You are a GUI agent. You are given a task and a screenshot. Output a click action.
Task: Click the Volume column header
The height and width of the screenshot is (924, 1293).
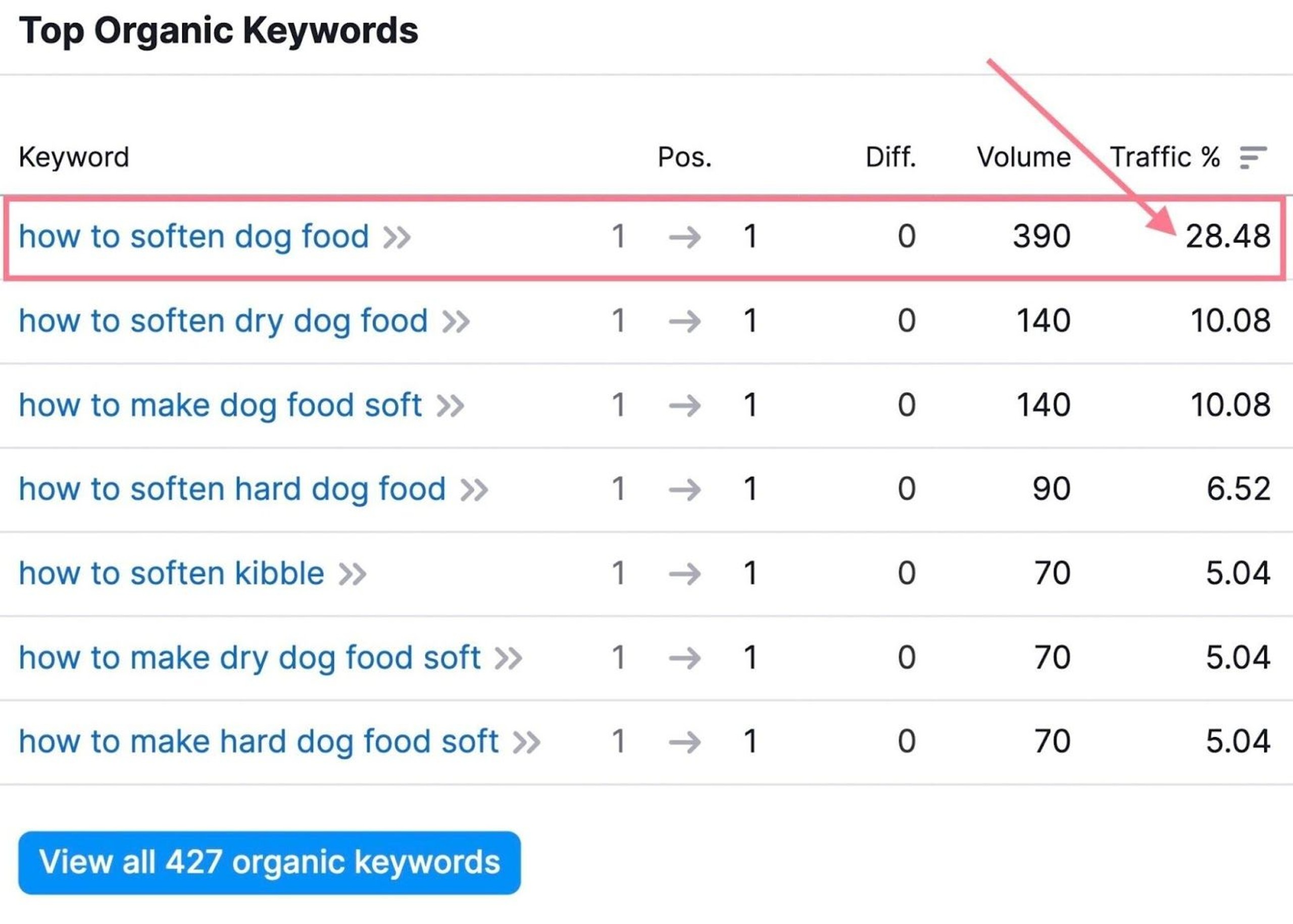point(1023,157)
